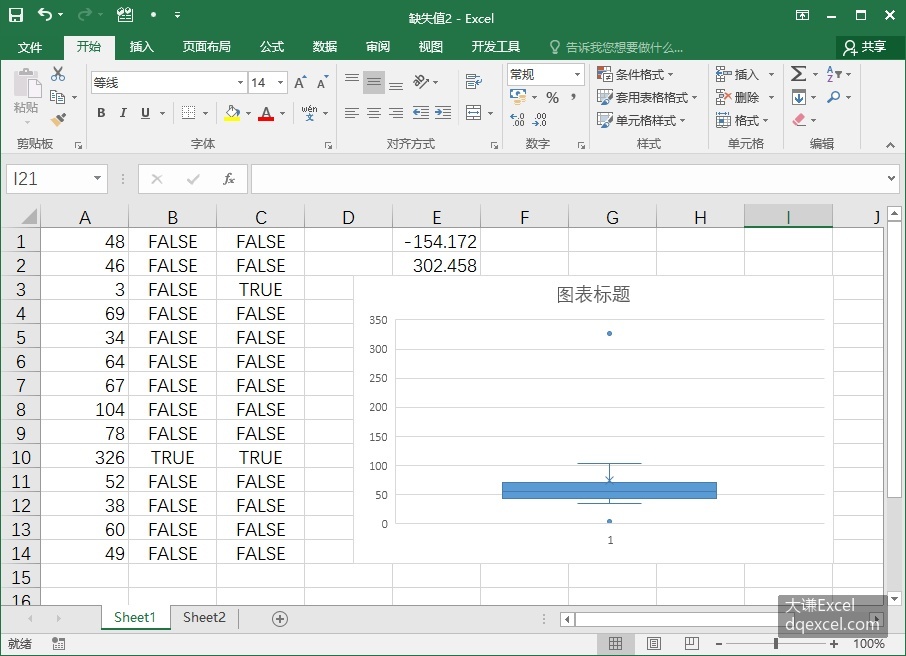Click the Fill down arrow icon

coord(799,97)
